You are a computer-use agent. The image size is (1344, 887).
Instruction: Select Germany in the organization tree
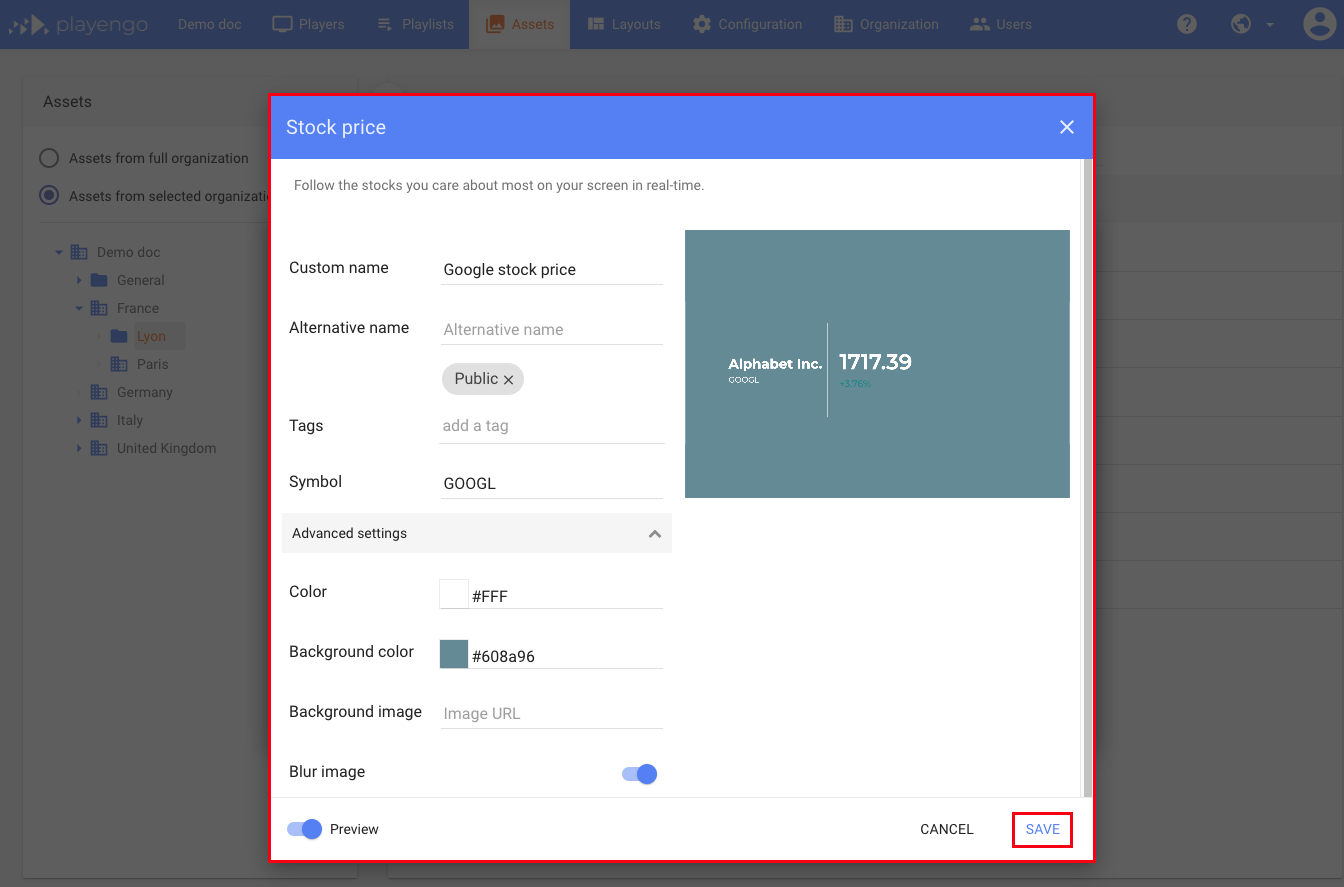[x=144, y=392]
